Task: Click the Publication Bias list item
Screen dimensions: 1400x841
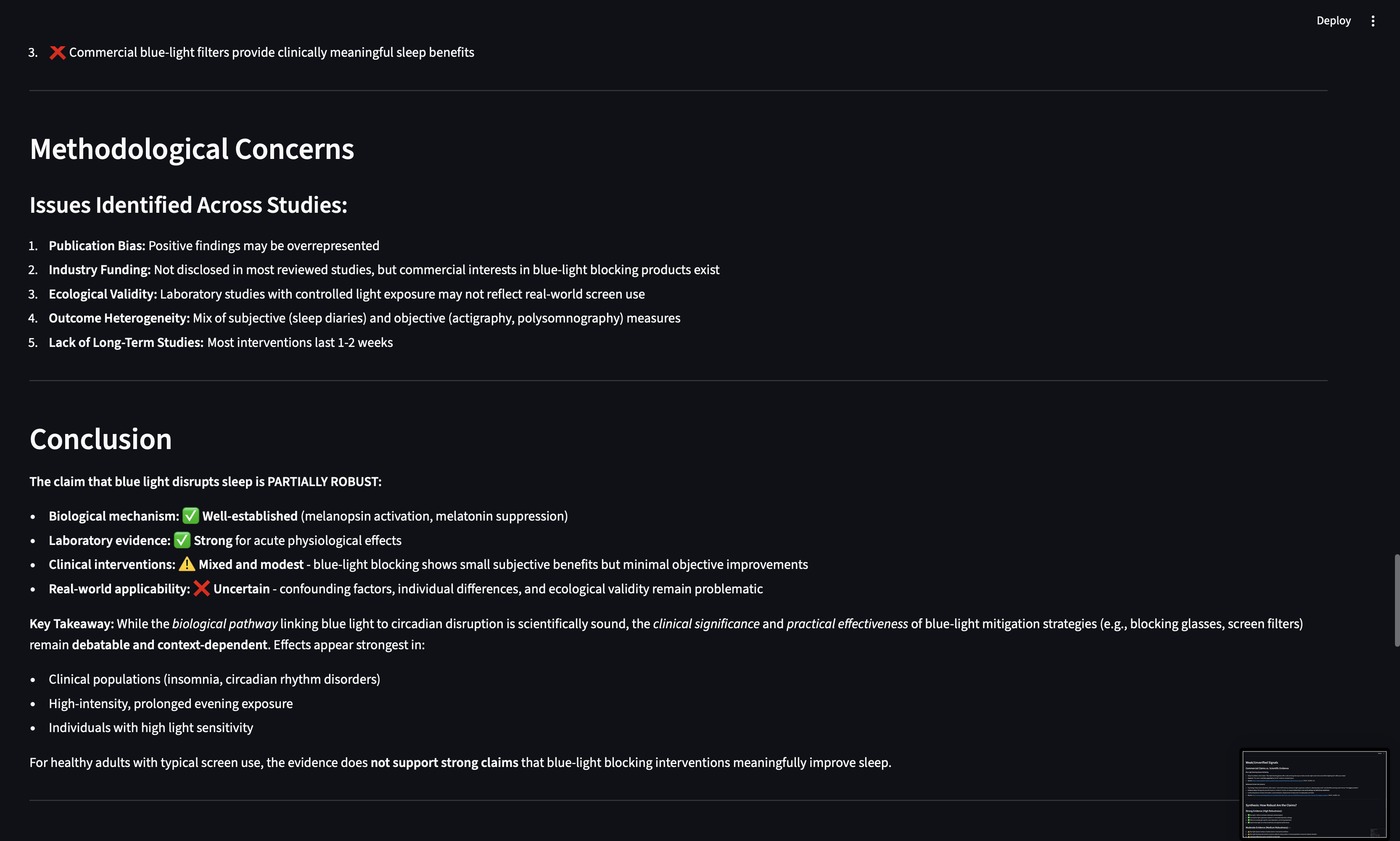Action: point(214,246)
